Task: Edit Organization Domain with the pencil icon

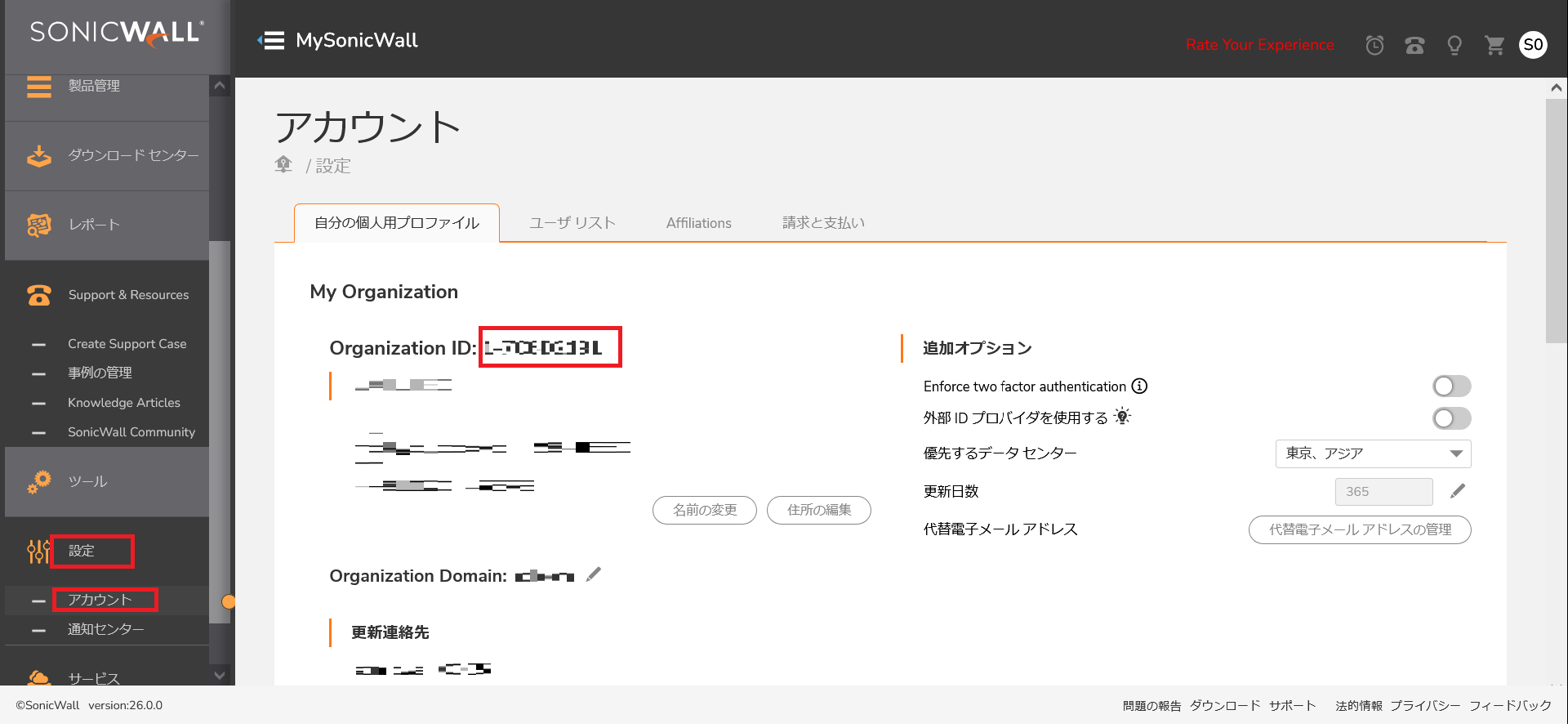Action: (594, 574)
